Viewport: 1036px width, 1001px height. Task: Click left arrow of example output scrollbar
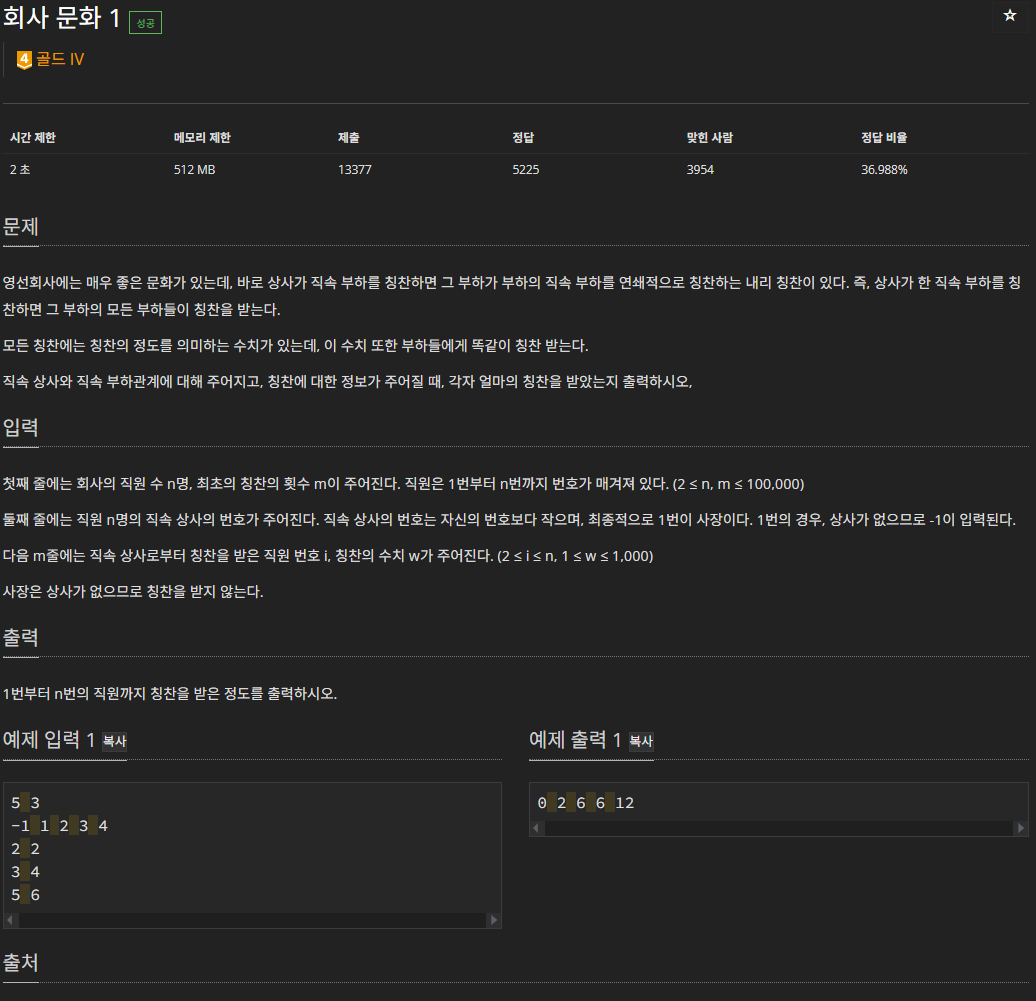coord(536,828)
